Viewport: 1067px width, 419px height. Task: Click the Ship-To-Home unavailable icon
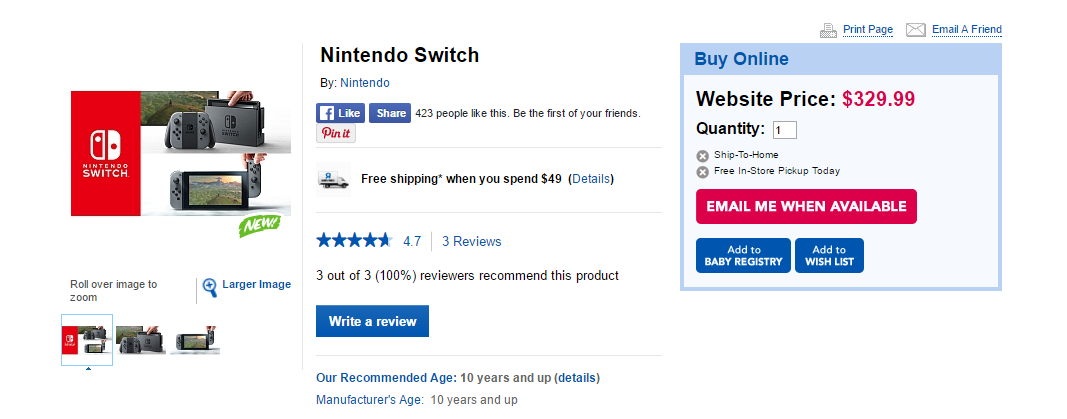pyautogui.click(x=703, y=156)
